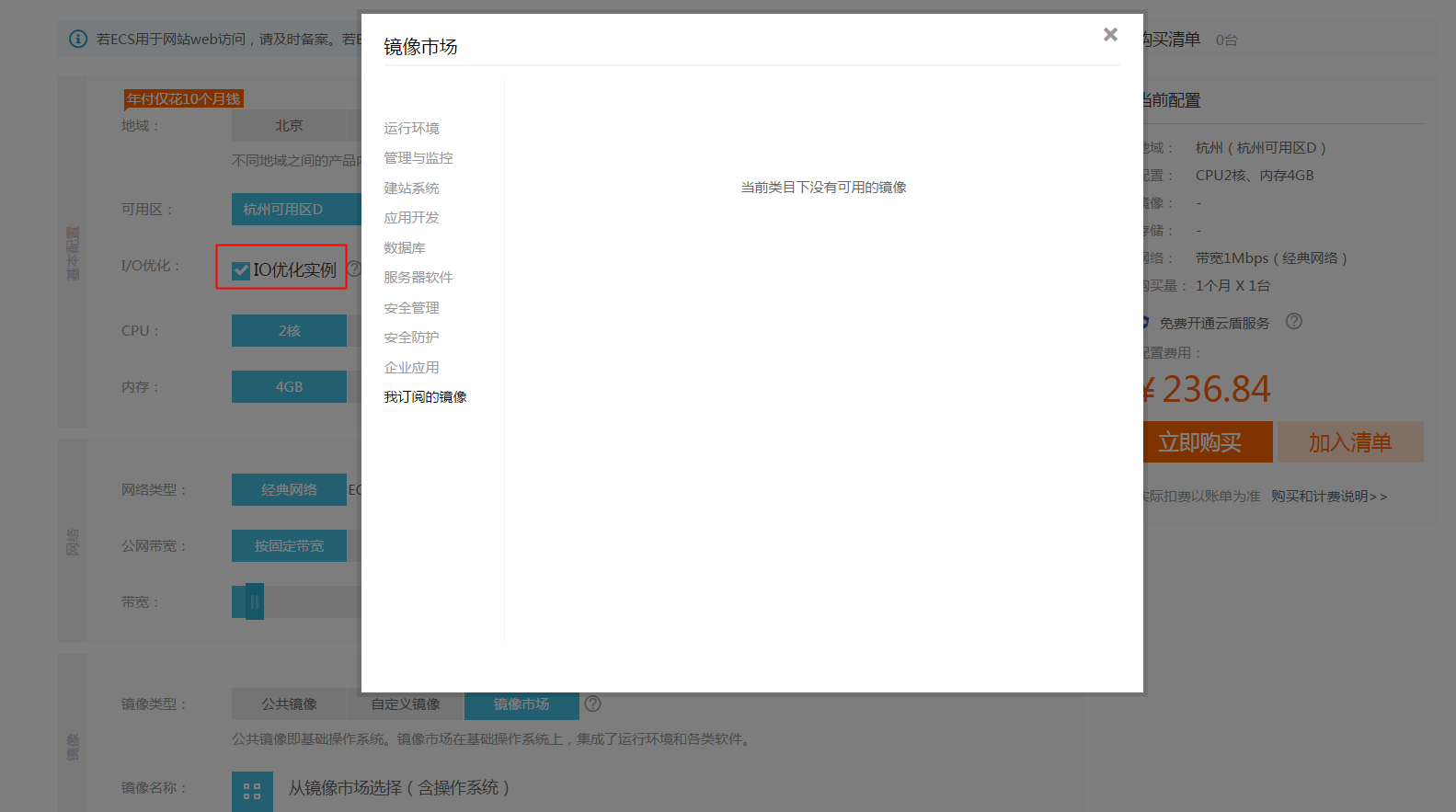The width and height of the screenshot is (1456, 812).
Task: Click the grid icon beside 从镜像市场选择
Action: (252, 791)
